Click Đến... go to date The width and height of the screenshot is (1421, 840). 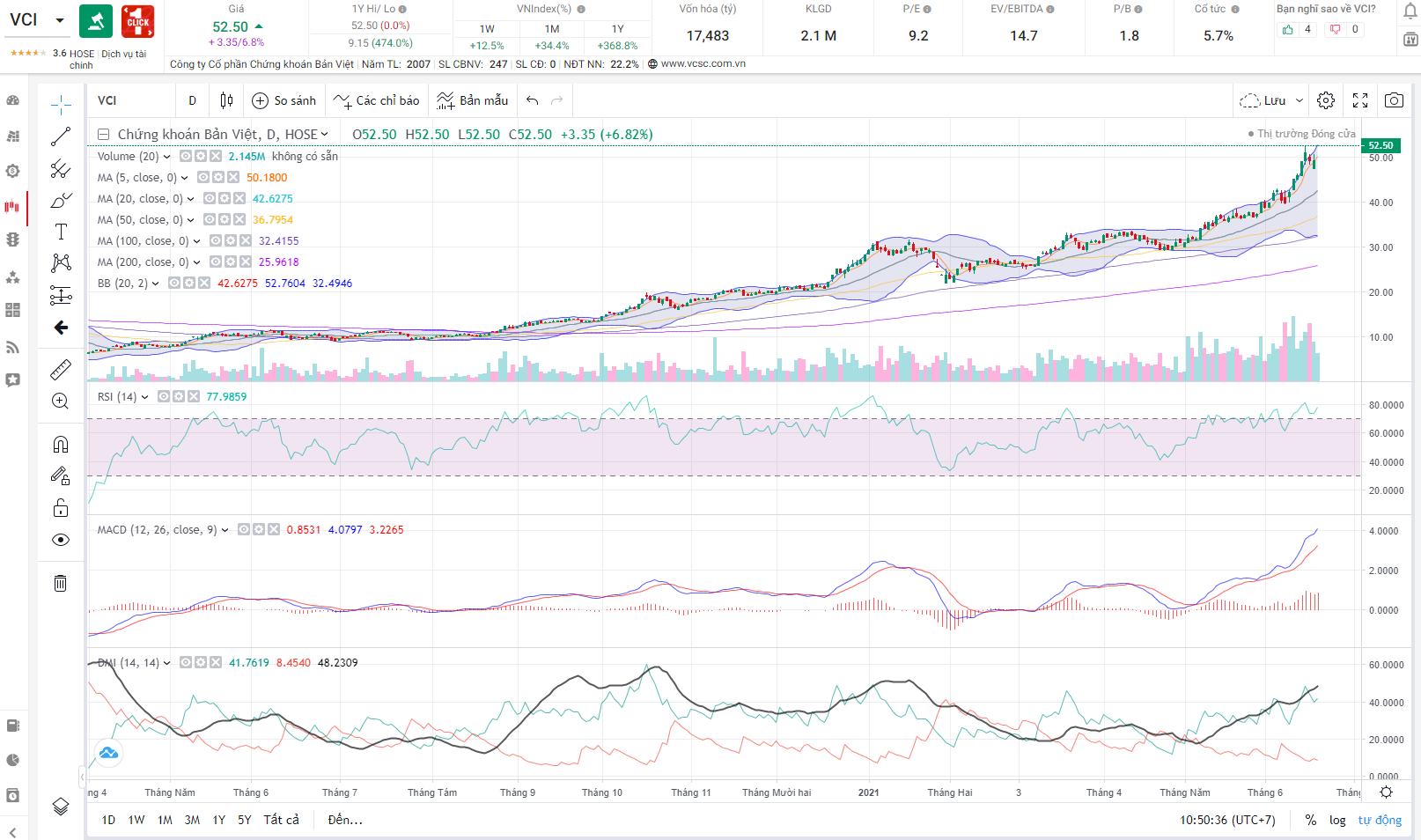tap(345, 820)
